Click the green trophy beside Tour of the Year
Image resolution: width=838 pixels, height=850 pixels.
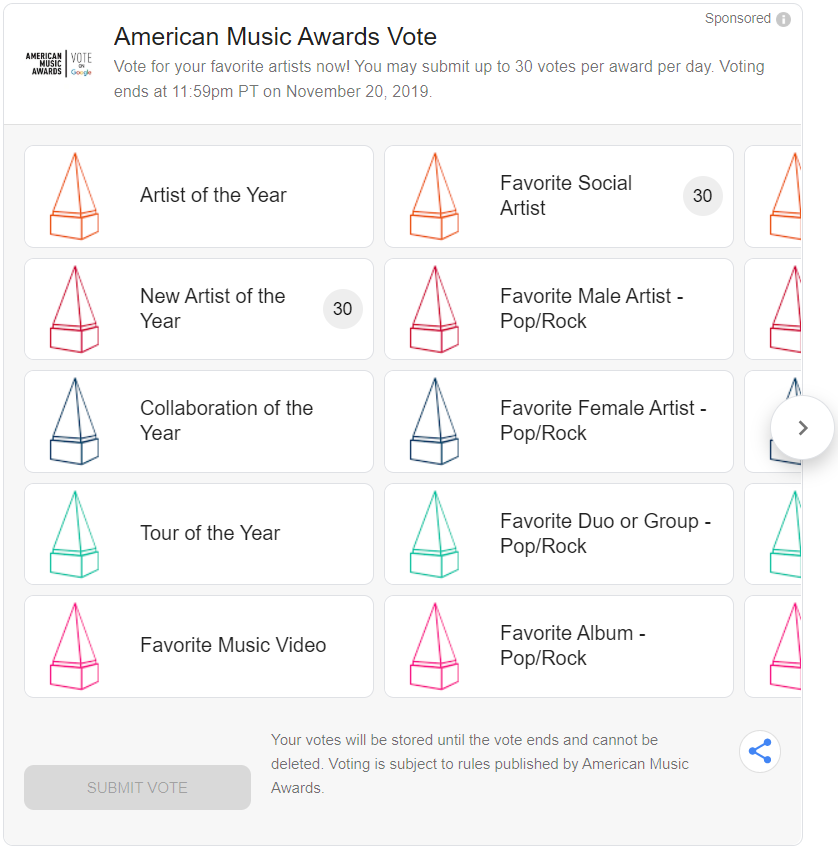coord(74,534)
